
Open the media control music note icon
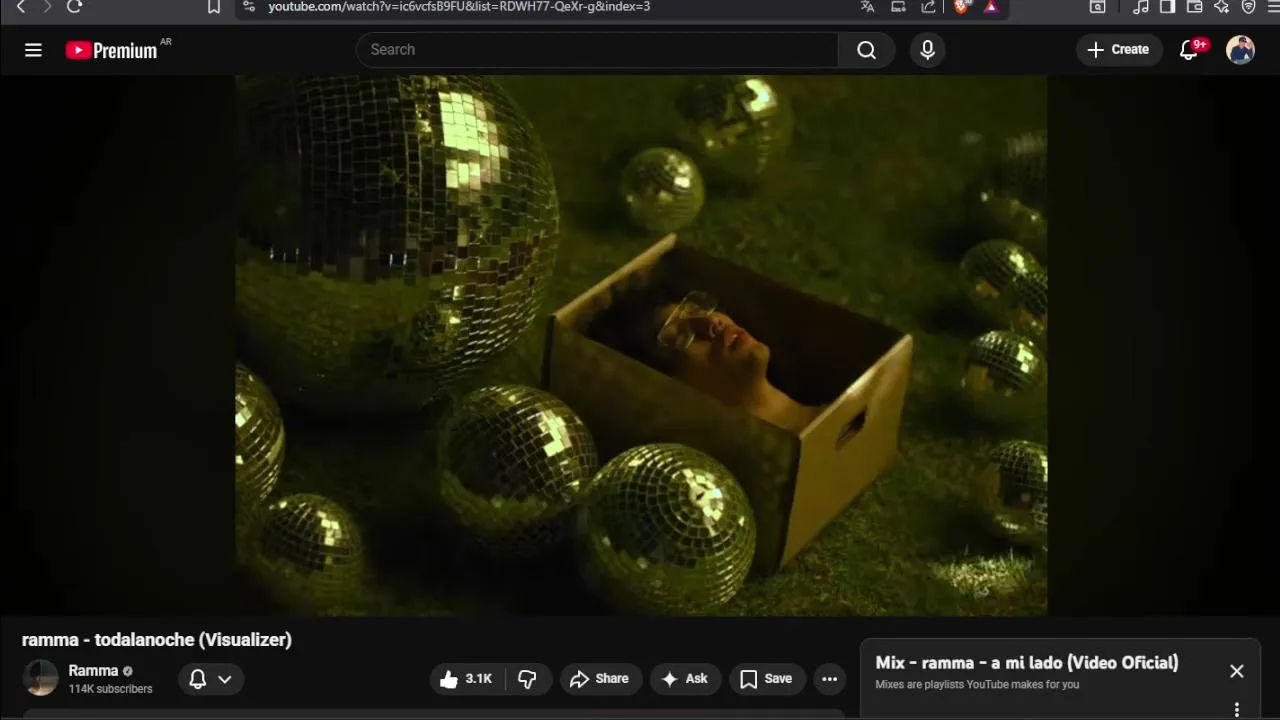tap(1140, 7)
